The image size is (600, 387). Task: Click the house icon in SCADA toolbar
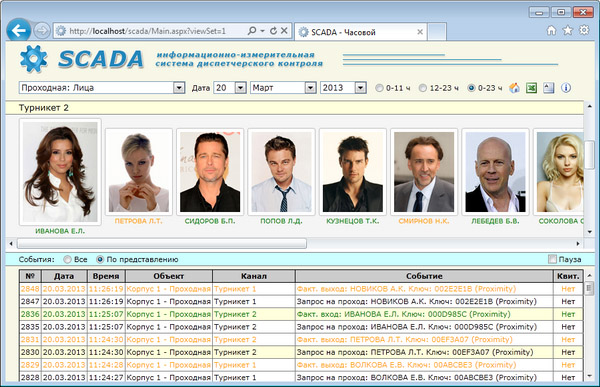point(514,88)
